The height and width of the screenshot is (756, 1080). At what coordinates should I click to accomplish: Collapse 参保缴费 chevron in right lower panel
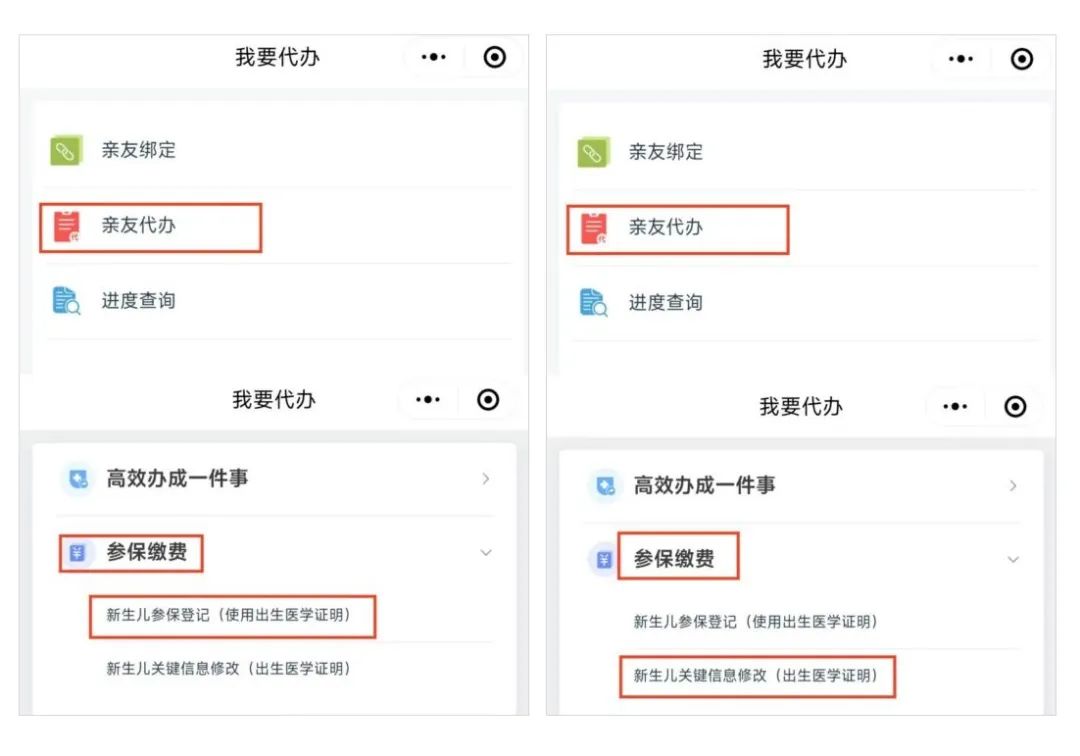click(x=1012, y=560)
